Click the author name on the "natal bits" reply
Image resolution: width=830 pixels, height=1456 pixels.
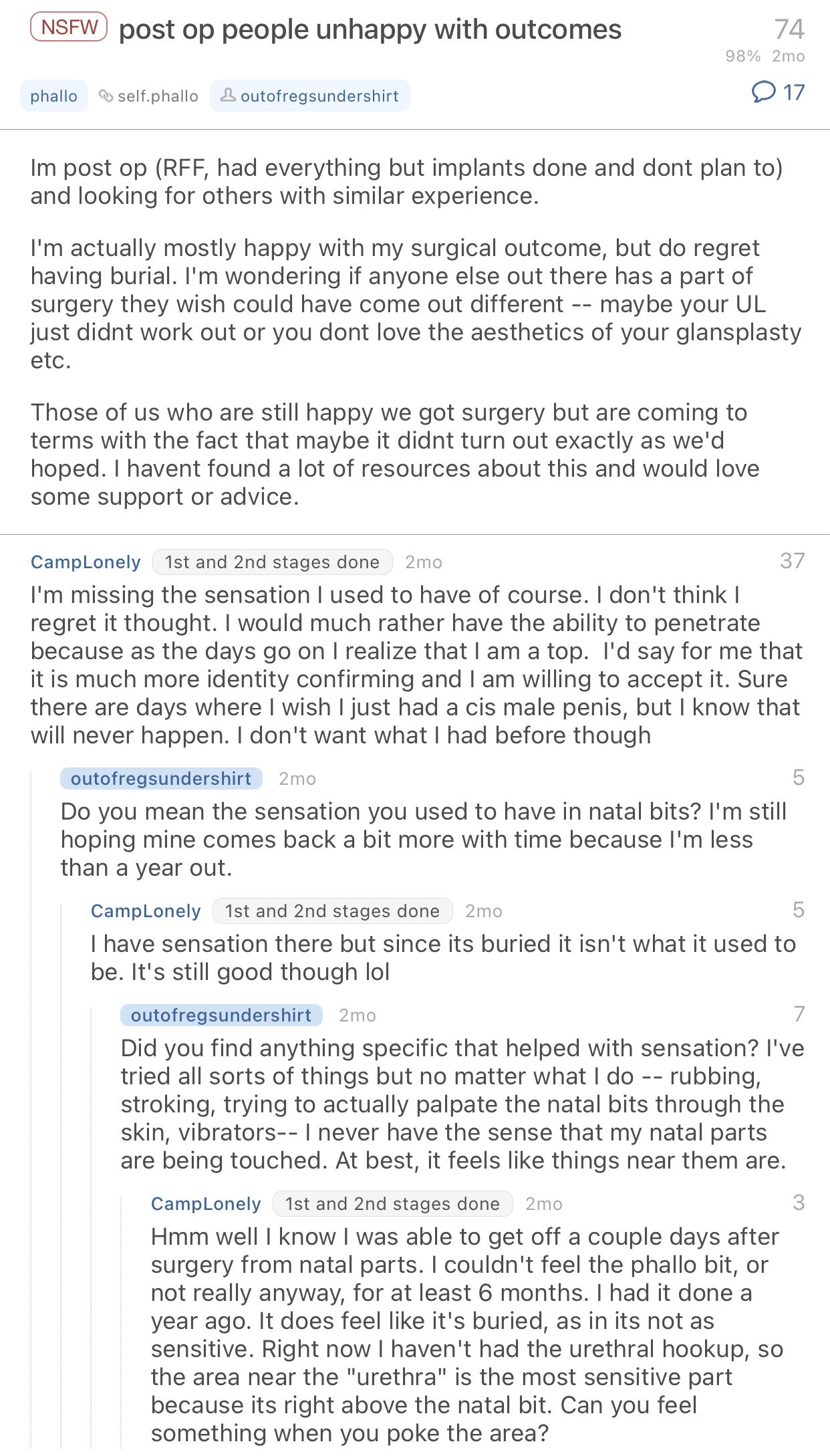tap(160, 779)
